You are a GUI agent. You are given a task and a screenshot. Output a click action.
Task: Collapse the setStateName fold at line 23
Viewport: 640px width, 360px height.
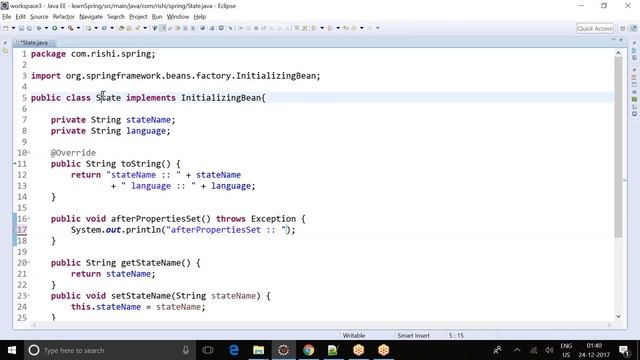pos(29,296)
